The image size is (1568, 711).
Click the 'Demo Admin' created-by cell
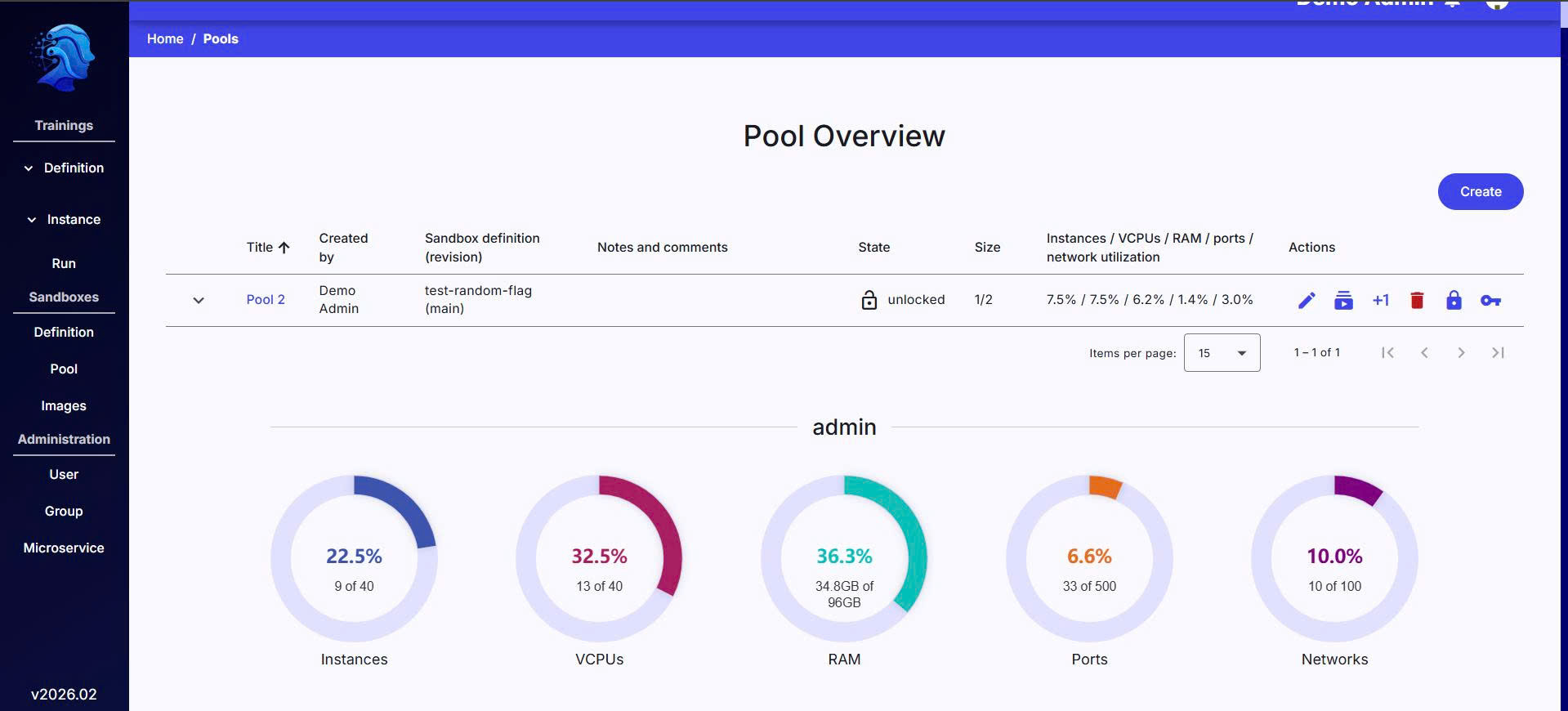339,300
